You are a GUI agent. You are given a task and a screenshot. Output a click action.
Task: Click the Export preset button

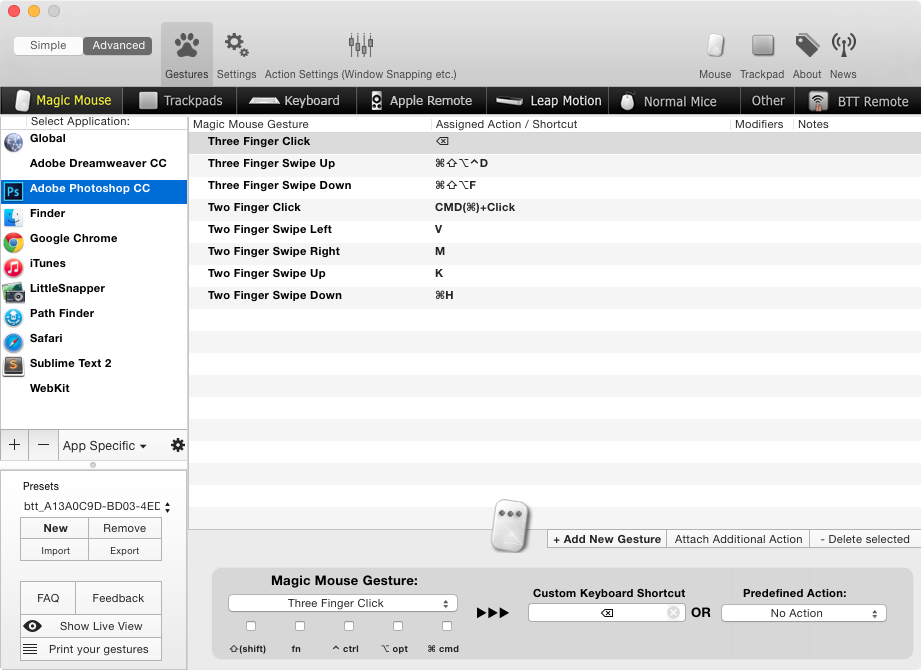pyautogui.click(x=125, y=550)
